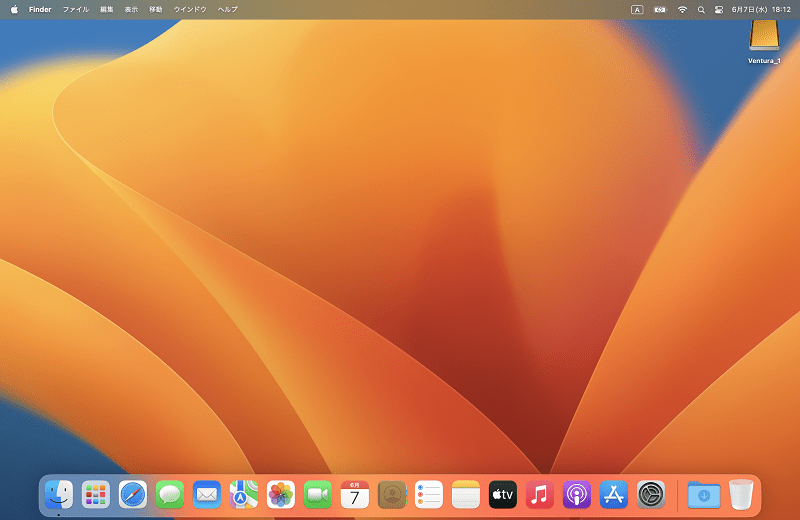Launch Reminders from the Dock
The image size is (800, 520).
tap(429, 494)
